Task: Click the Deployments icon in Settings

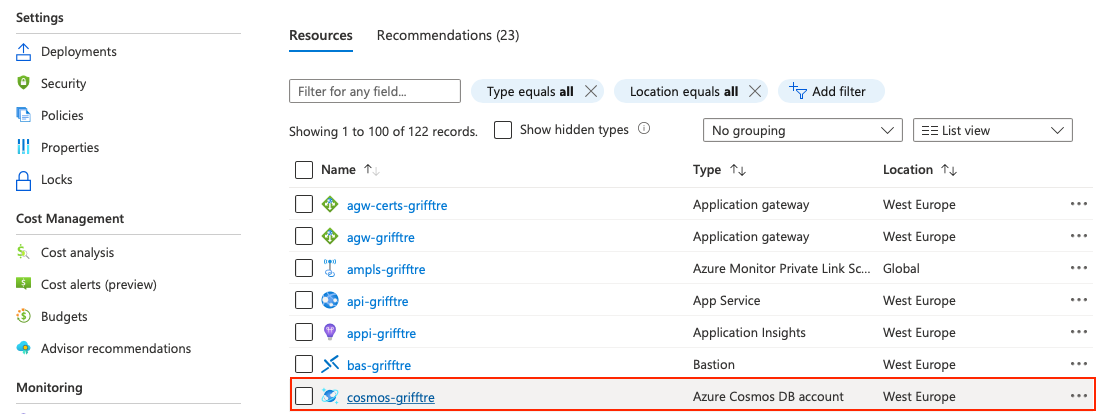Action: [24, 52]
